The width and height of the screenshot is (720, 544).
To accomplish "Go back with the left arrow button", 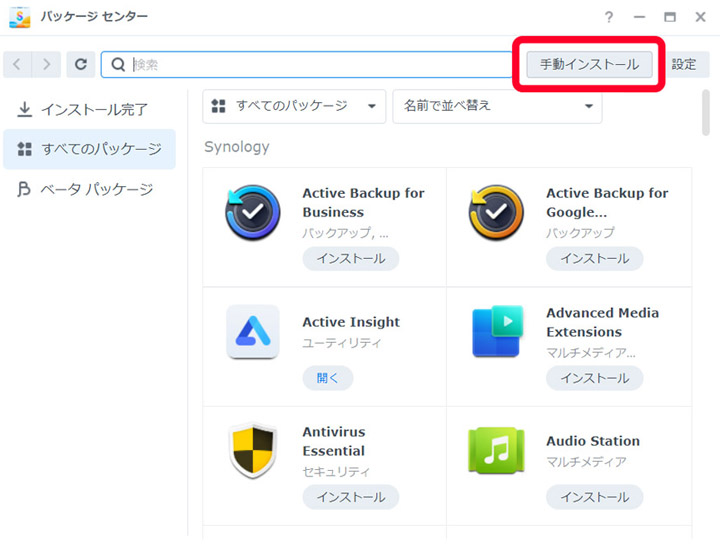I will (x=17, y=64).
